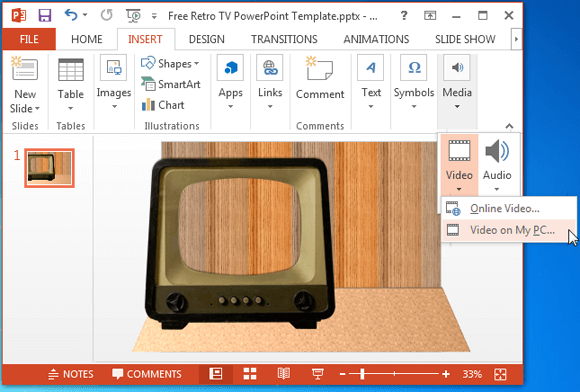Click the Save icon in the quick access toolbar
580x392 pixels.
point(45,16)
